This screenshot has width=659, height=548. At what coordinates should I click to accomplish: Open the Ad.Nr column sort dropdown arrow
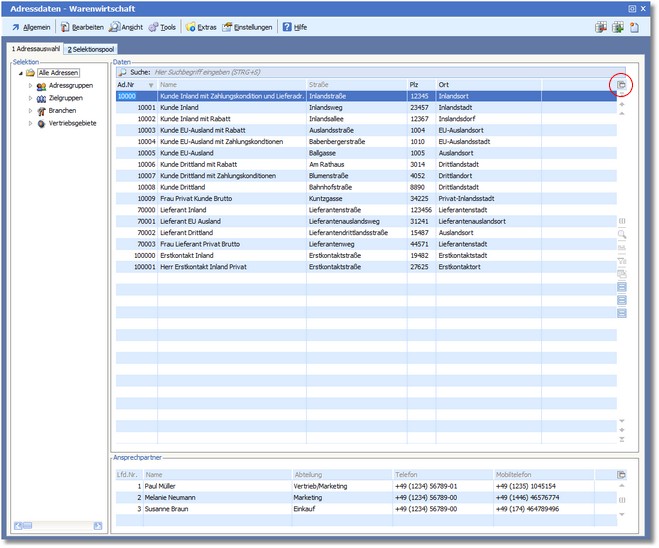151,85
